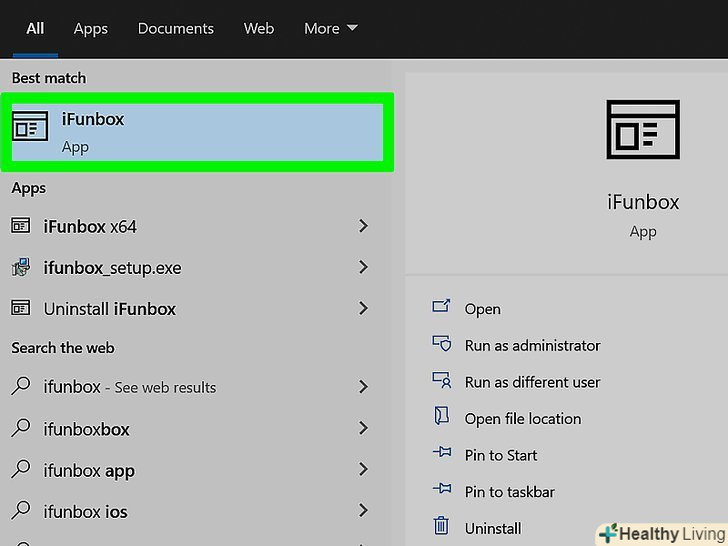Open the More filter dropdown
The width and height of the screenshot is (728, 546).
point(330,29)
